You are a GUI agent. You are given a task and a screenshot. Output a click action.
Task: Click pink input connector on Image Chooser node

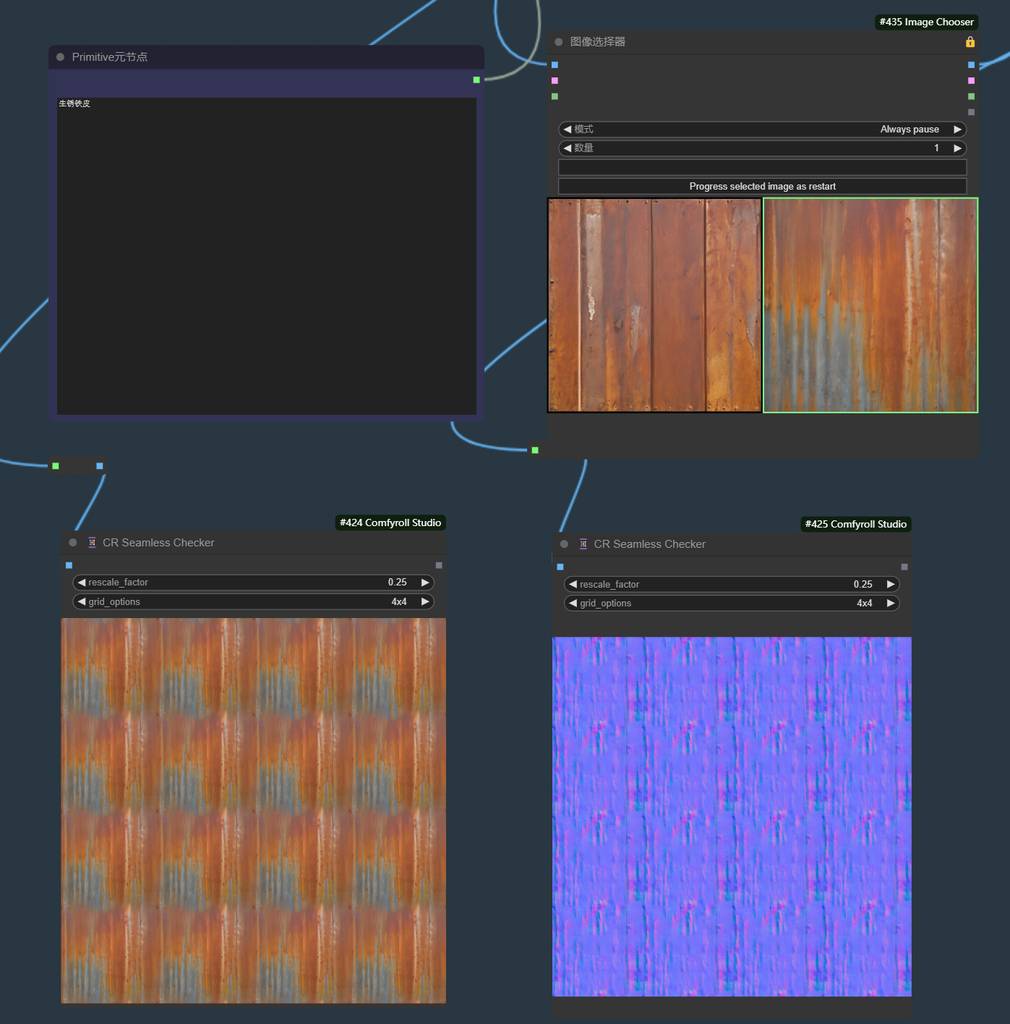[x=554, y=81]
